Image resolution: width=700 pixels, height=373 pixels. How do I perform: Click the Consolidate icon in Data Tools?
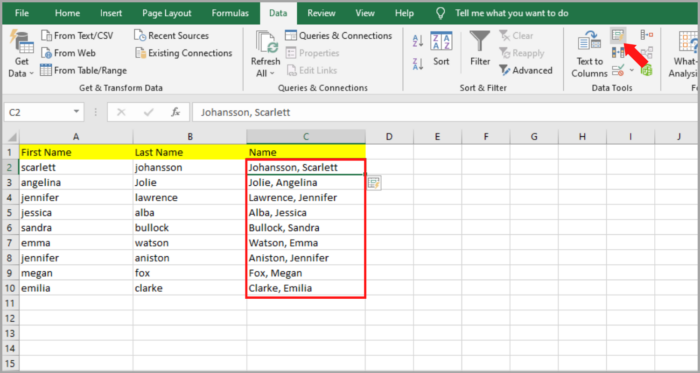[x=646, y=35]
